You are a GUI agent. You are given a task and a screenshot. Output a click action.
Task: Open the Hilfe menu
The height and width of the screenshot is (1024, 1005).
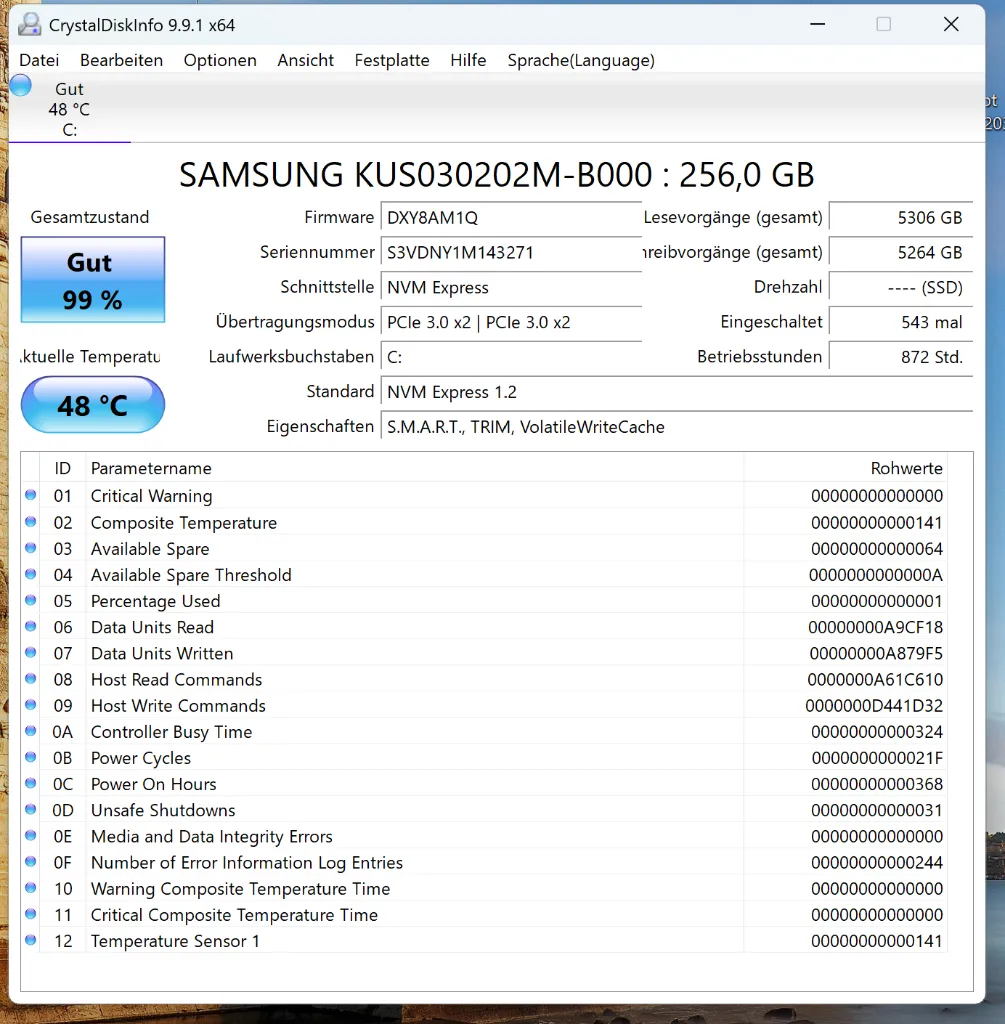(468, 60)
